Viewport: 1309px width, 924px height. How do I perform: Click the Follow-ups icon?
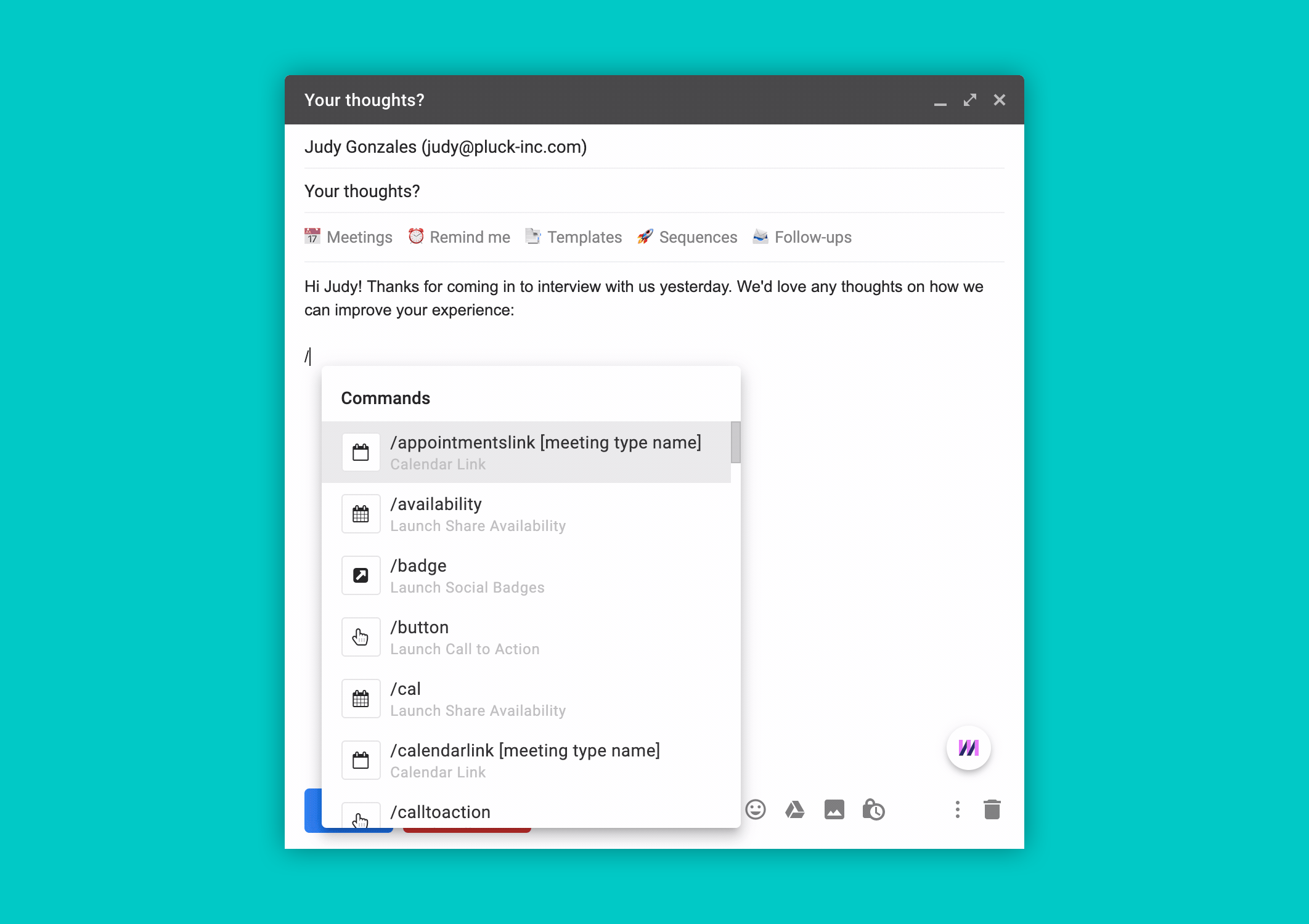click(x=762, y=237)
